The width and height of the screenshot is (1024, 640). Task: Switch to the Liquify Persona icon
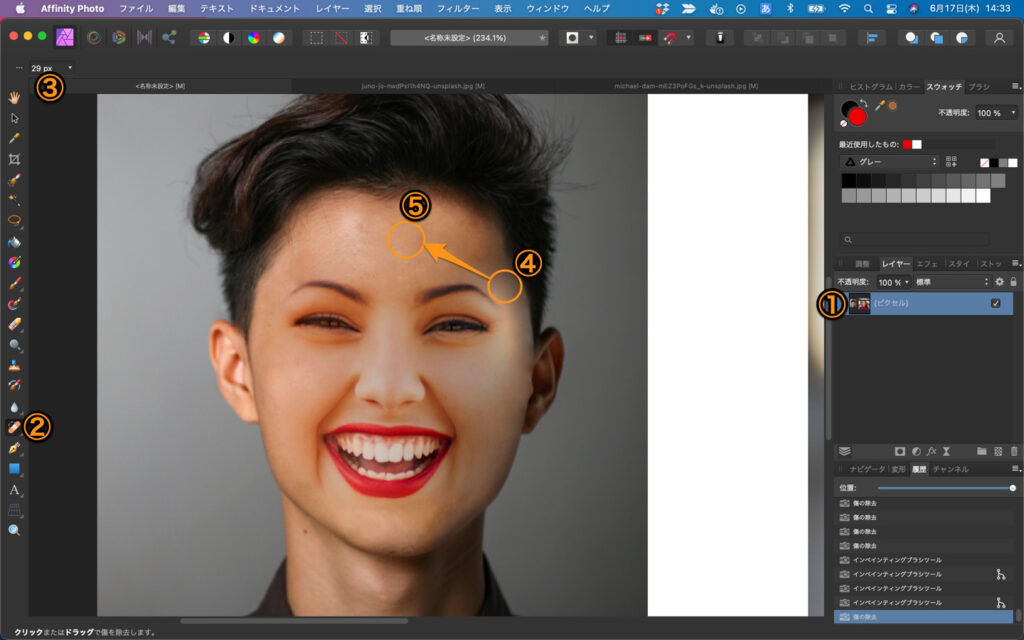coord(93,38)
